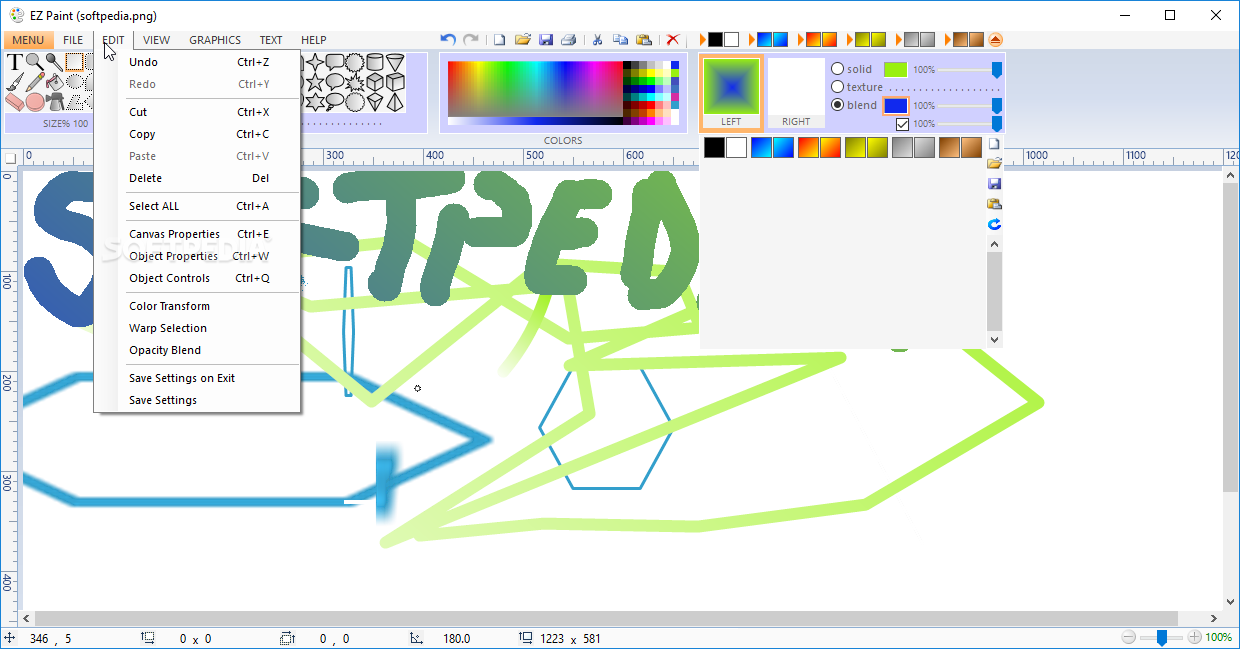Choose the eyedropper color picker tool
This screenshot has width=1240, height=649.
point(54,62)
